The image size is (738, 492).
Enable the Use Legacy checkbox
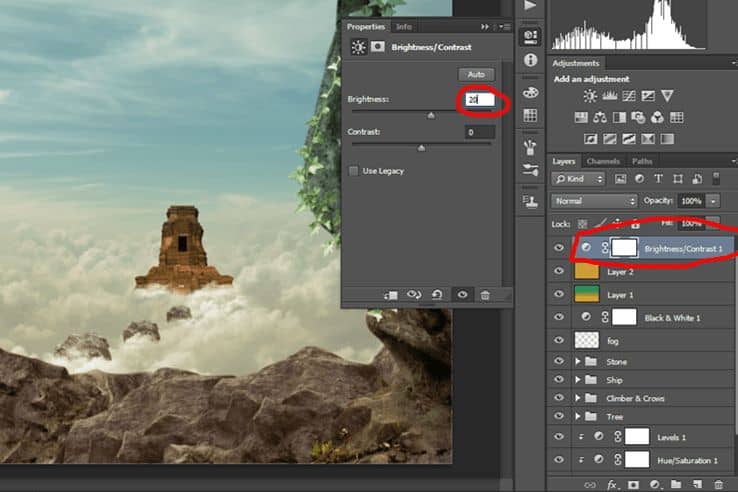[353, 171]
